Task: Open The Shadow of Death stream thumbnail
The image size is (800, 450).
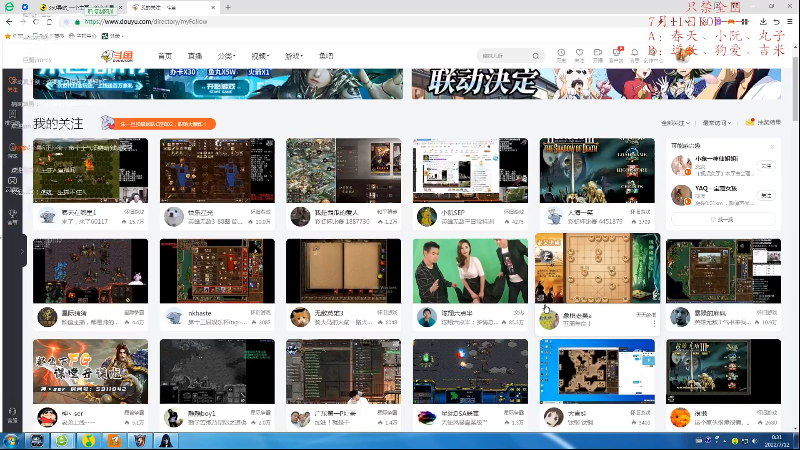Action: tap(597, 170)
